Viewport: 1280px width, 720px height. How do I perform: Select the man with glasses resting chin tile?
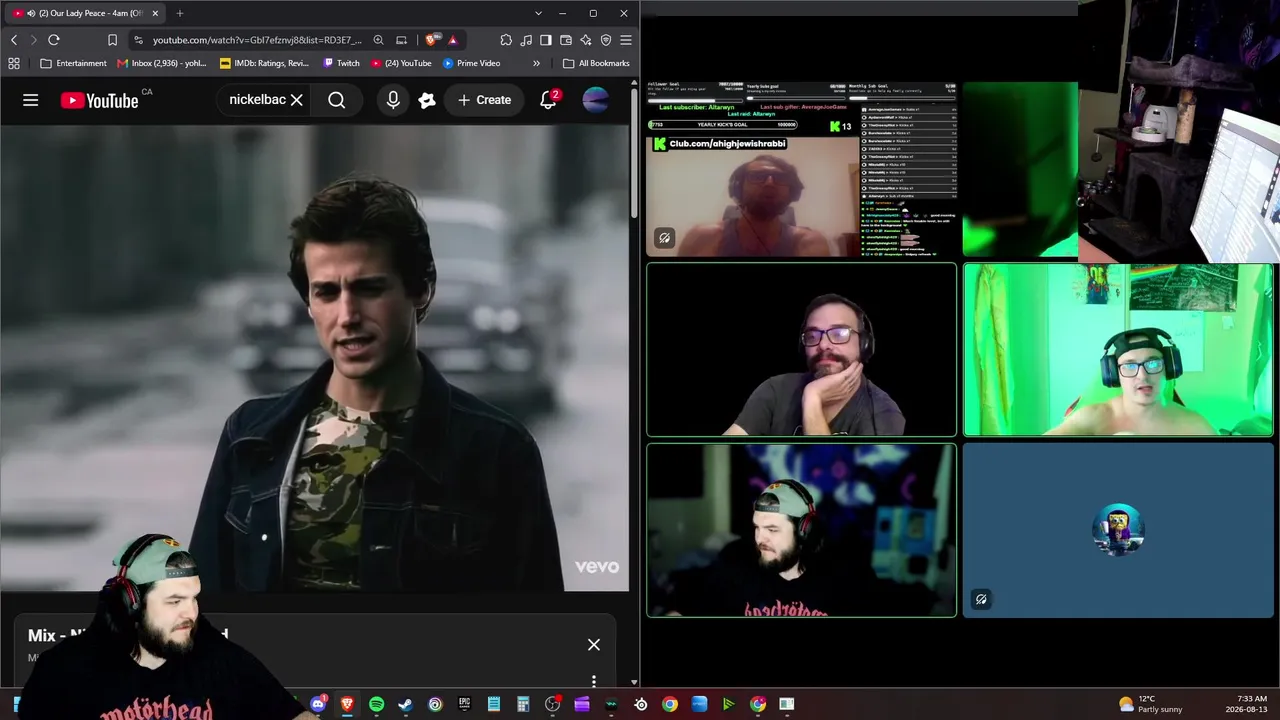pyautogui.click(x=801, y=350)
